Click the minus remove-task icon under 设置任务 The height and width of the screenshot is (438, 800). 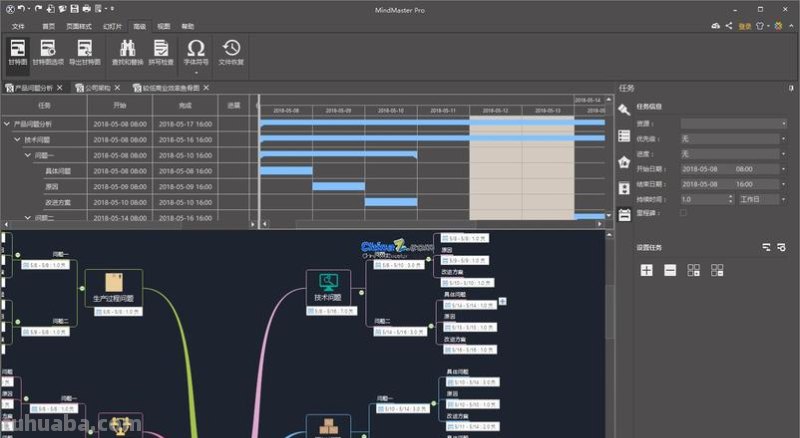tap(670, 270)
